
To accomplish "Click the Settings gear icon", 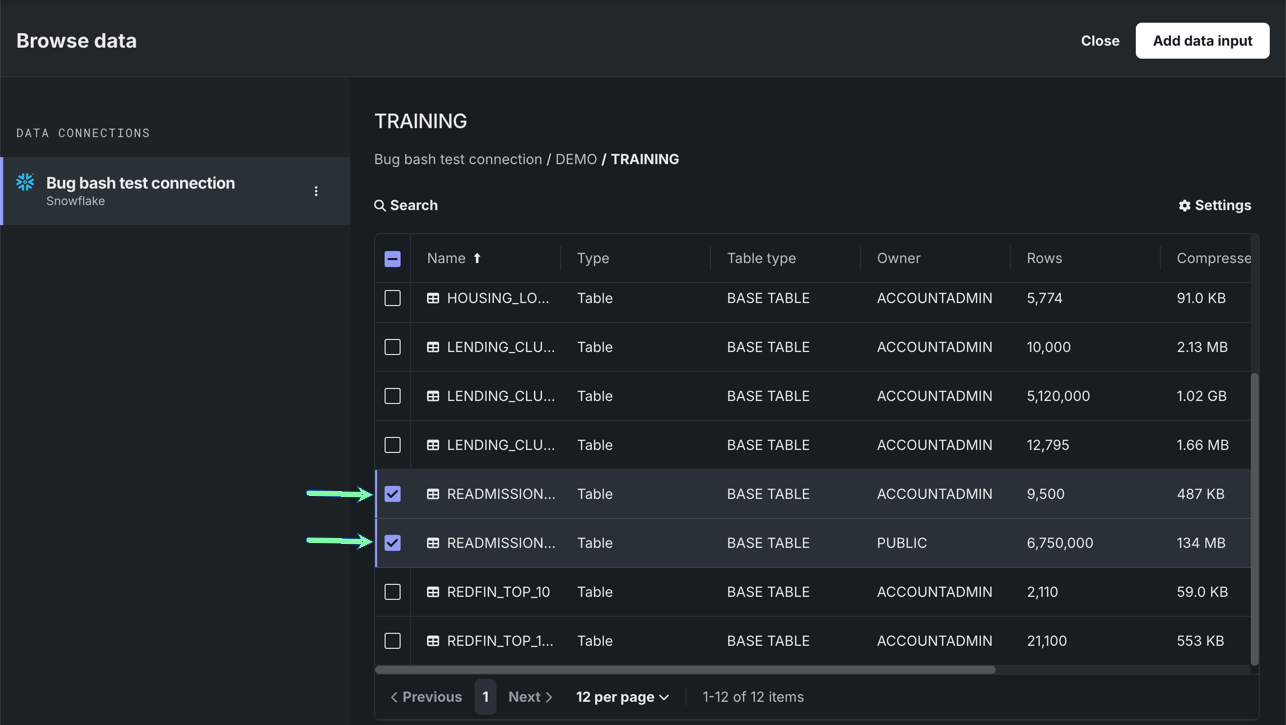I will pyautogui.click(x=1184, y=205).
